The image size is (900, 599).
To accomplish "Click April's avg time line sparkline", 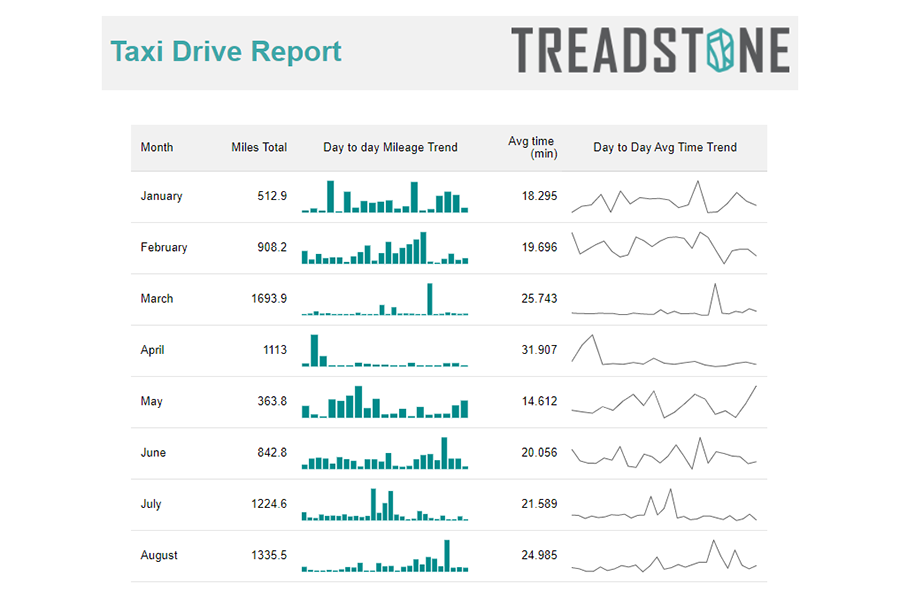I will point(664,350).
